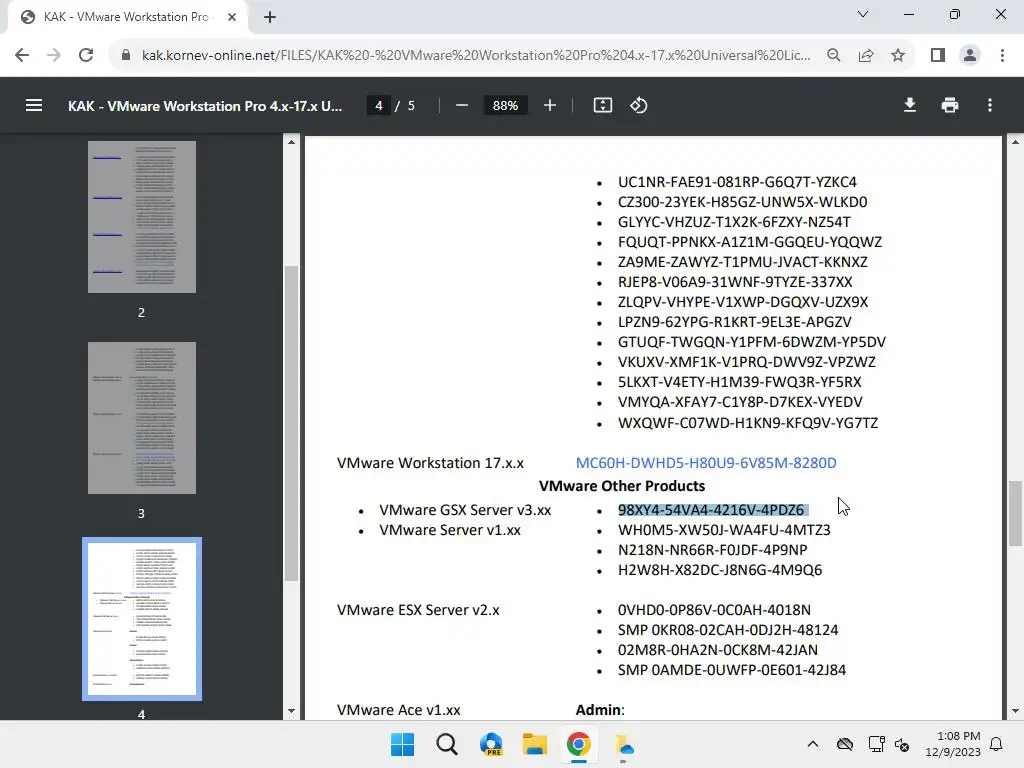Select the KAK - VMware Workstation Pro tab
Image resolution: width=1024 pixels, height=768 pixels.
(x=127, y=17)
